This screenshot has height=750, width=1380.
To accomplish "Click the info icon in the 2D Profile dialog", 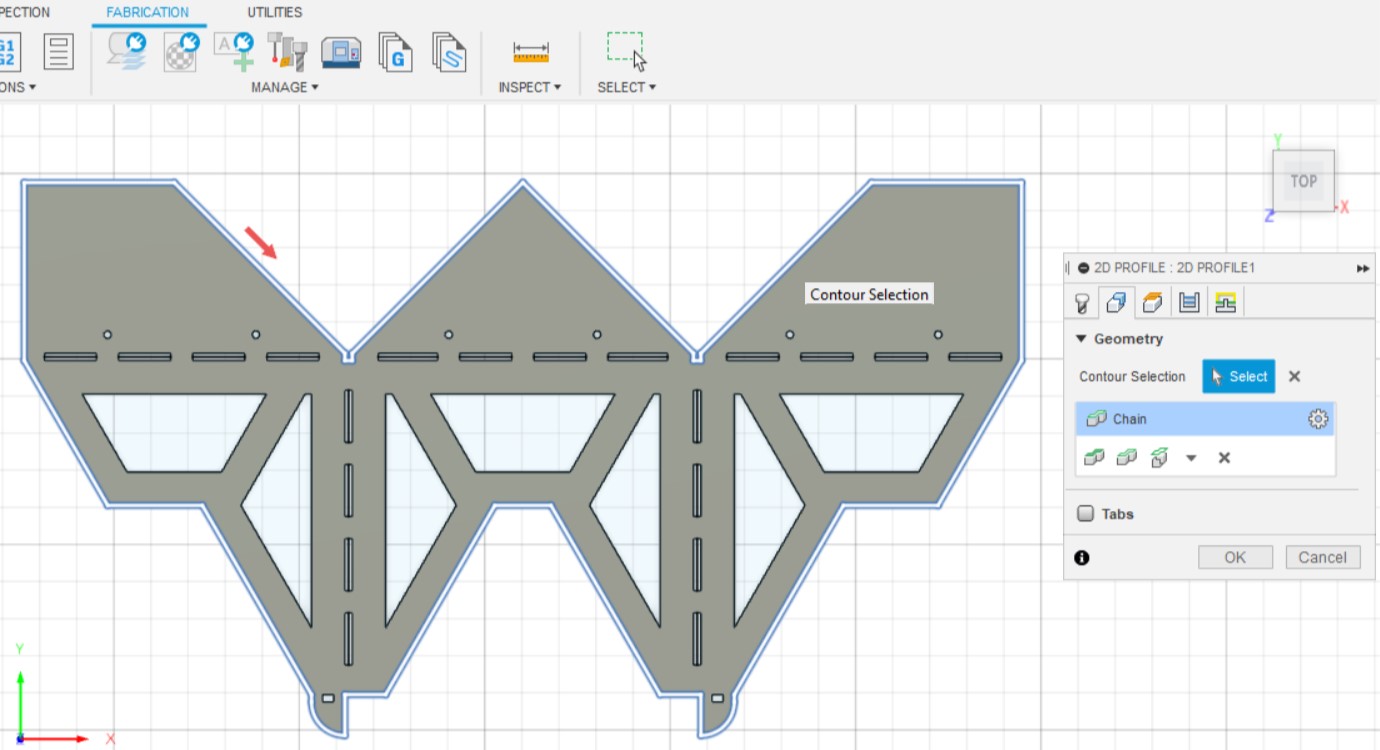I will tap(1081, 558).
